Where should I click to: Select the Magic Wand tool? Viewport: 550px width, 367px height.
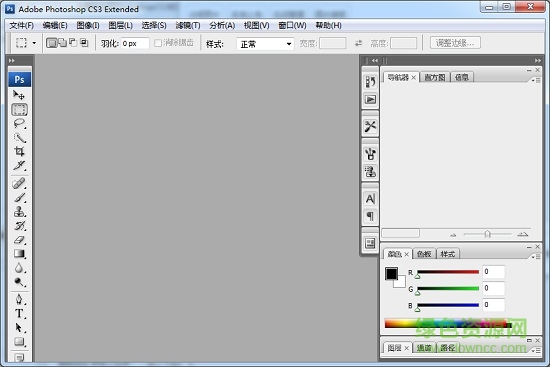pyautogui.click(x=19, y=138)
